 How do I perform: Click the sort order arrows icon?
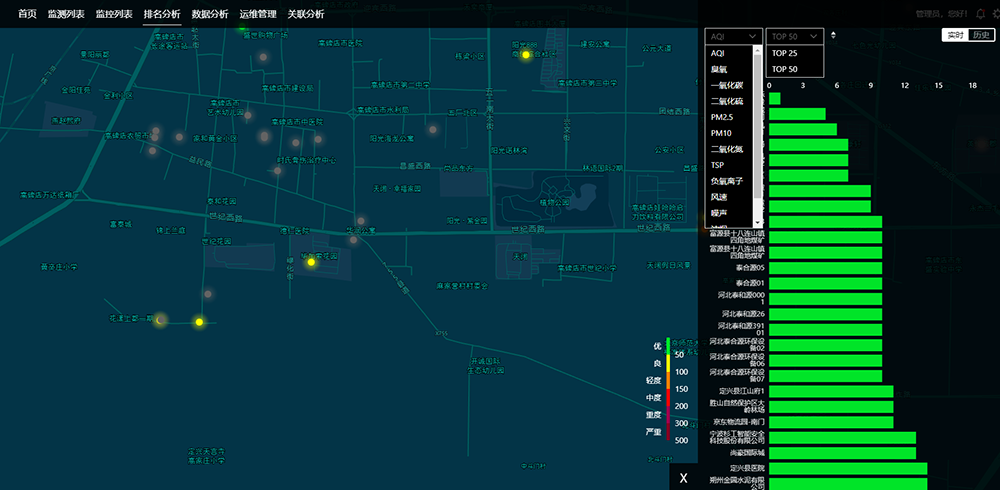(834, 36)
